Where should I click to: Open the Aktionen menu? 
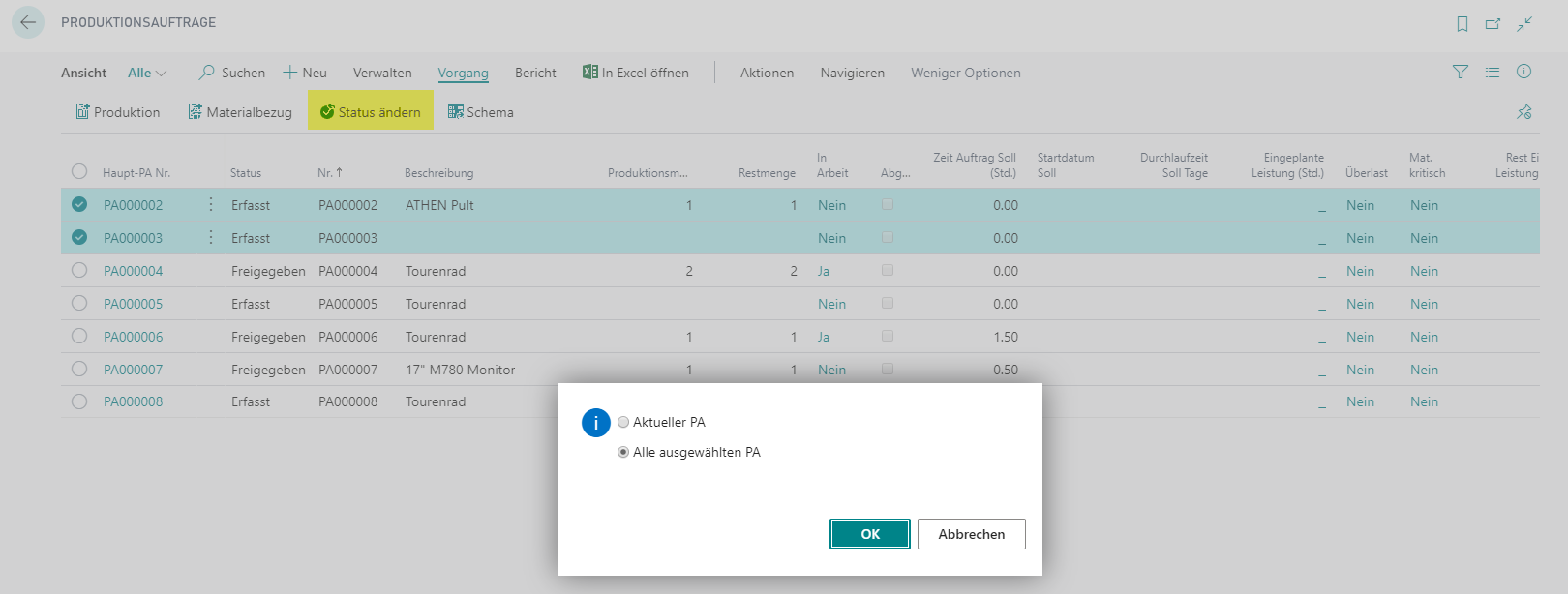[768, 73]
